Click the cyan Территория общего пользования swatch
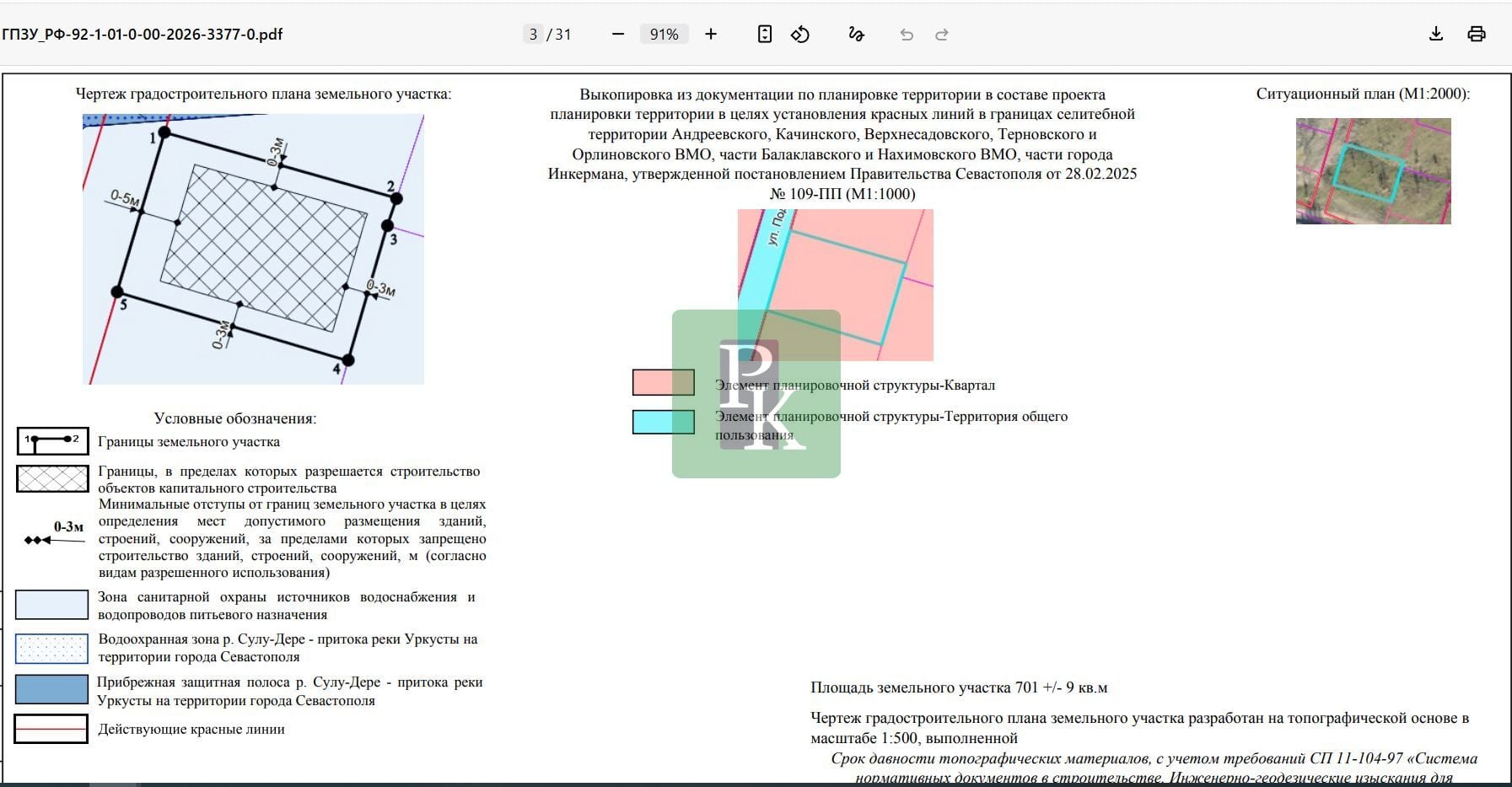 point(664,422)
